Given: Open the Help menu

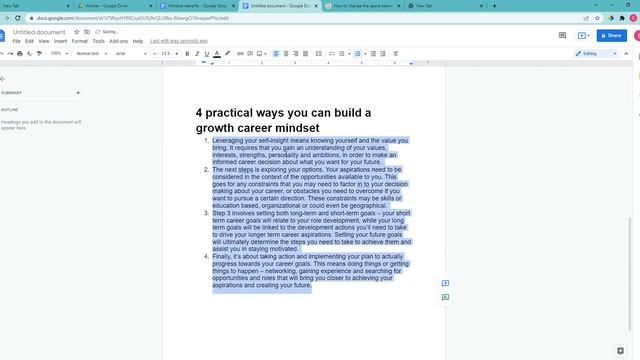Looking at the screenshot, I should pos(138,41).
